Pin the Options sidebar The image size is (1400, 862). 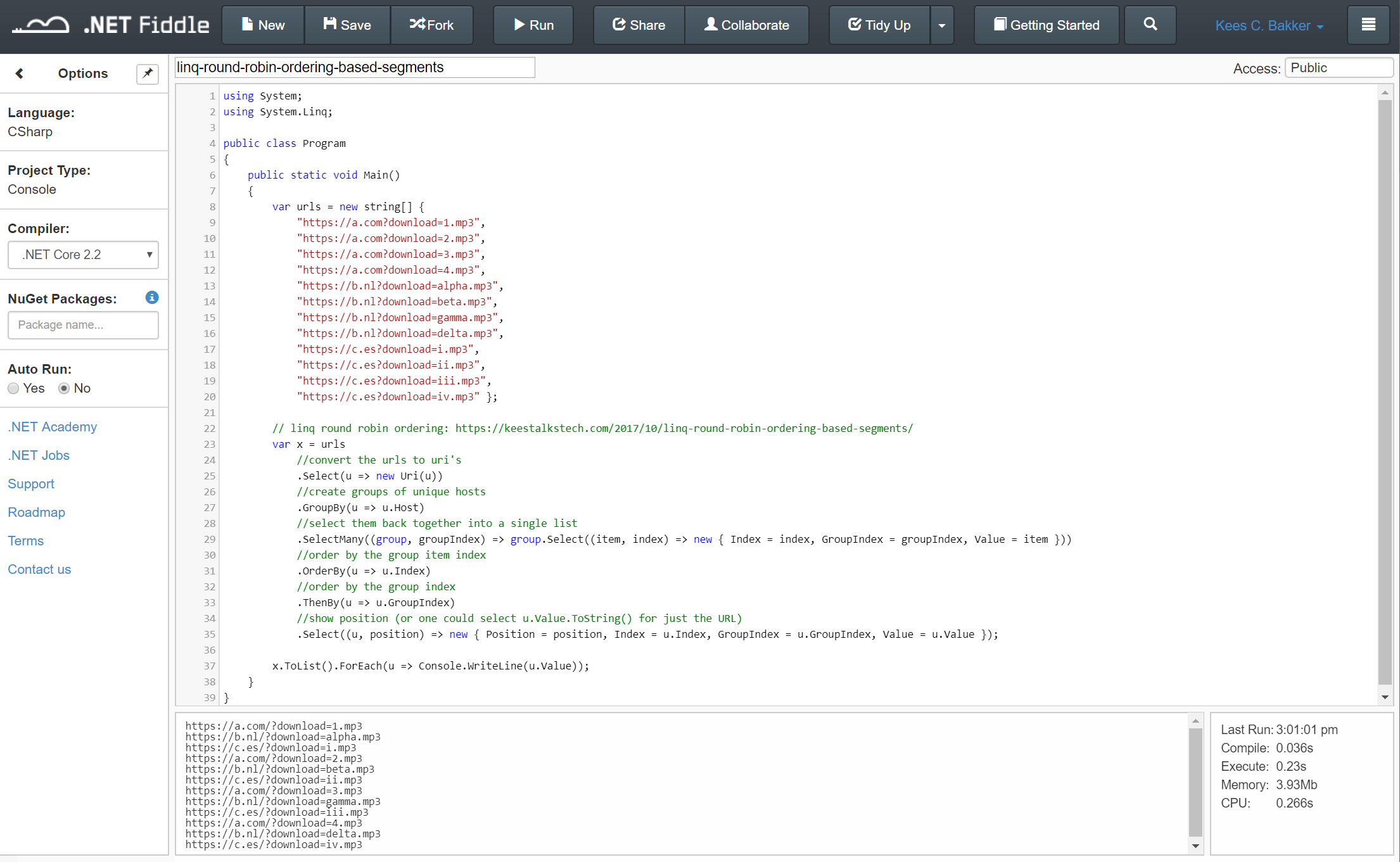tap(146, 73)
